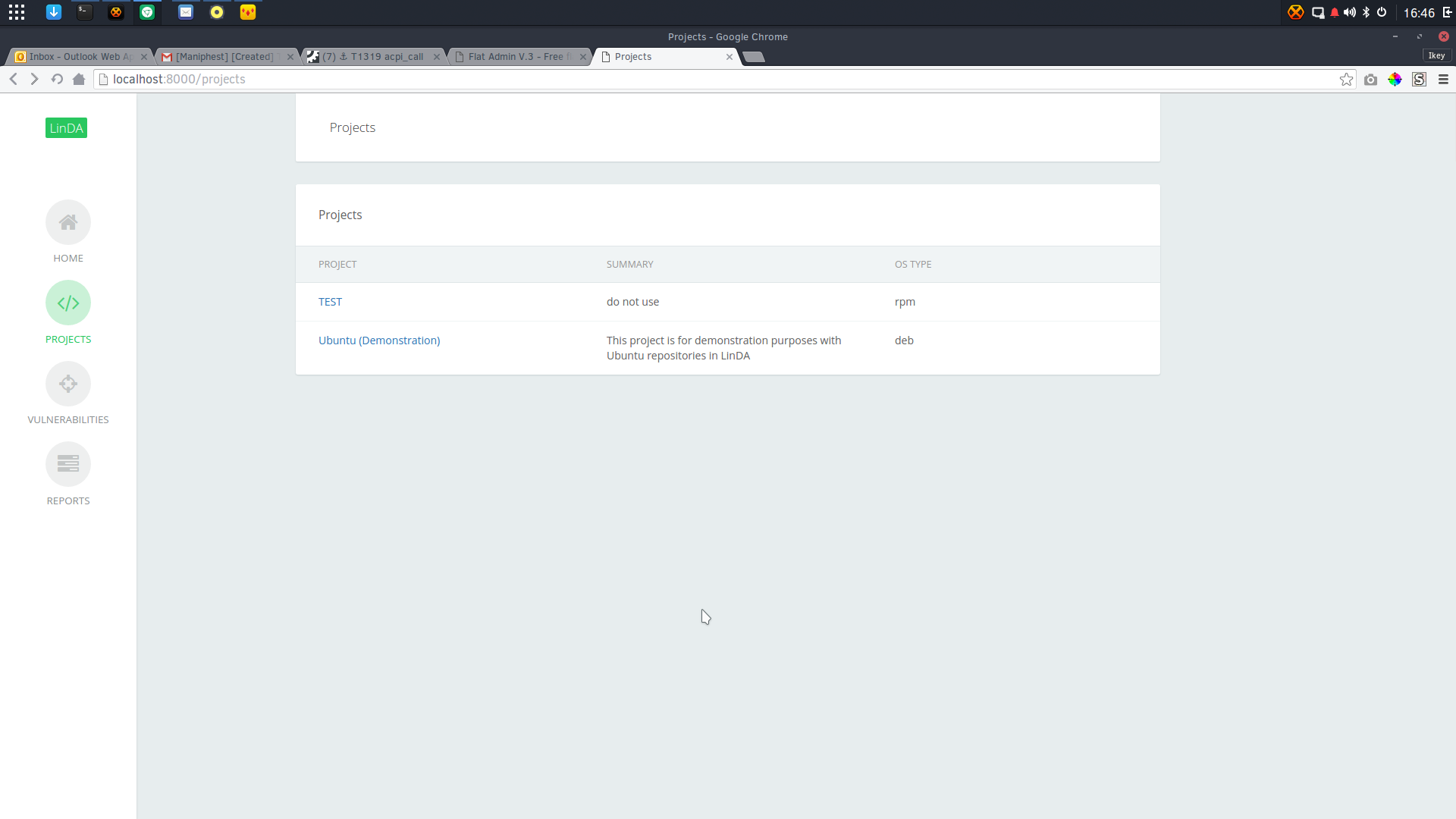Open the mail app in top panel
1456x819 pixels.
click(186, 12)
